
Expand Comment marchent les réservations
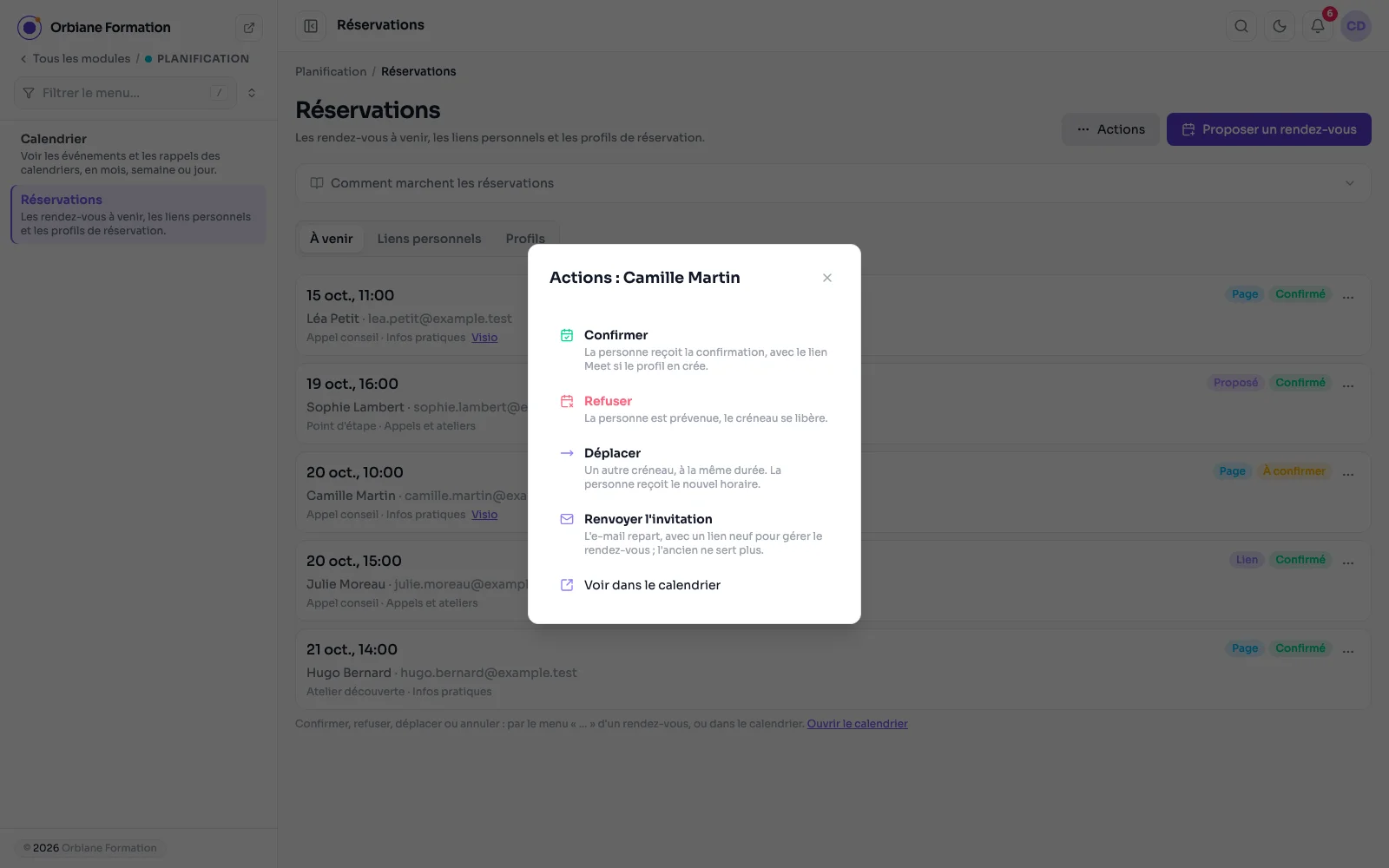(833, 183)
